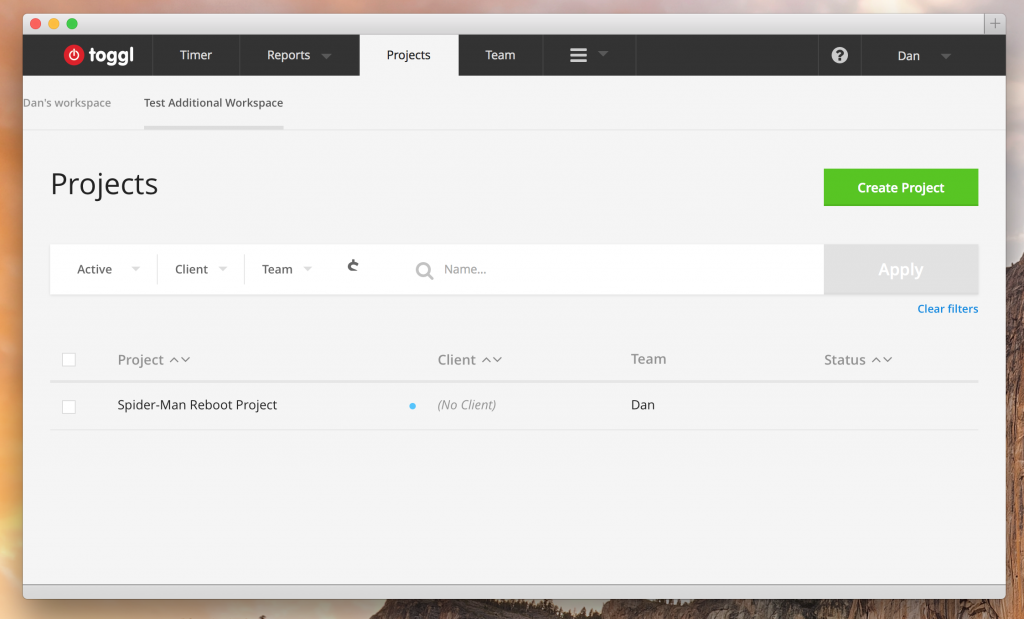
Task: Click the blue project color dot
Action: point(412,406)
